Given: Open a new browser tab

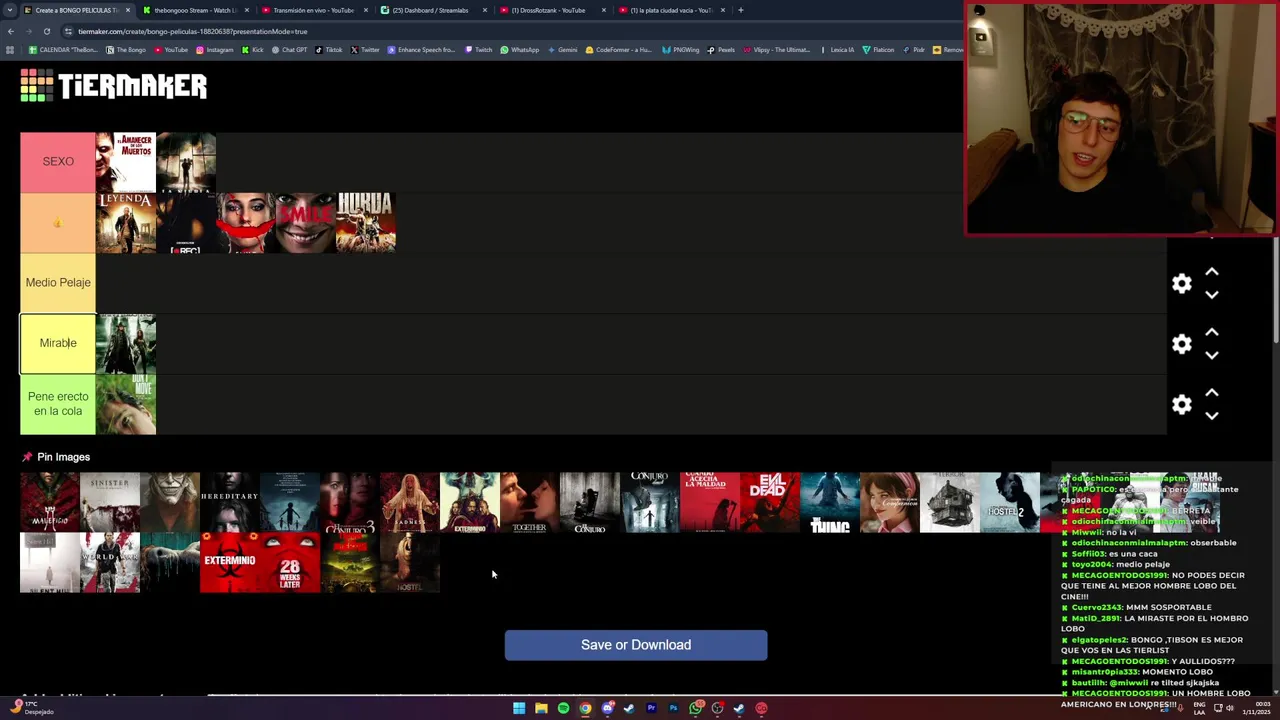Looking at the screenshot, I should (x=740, y=10).
